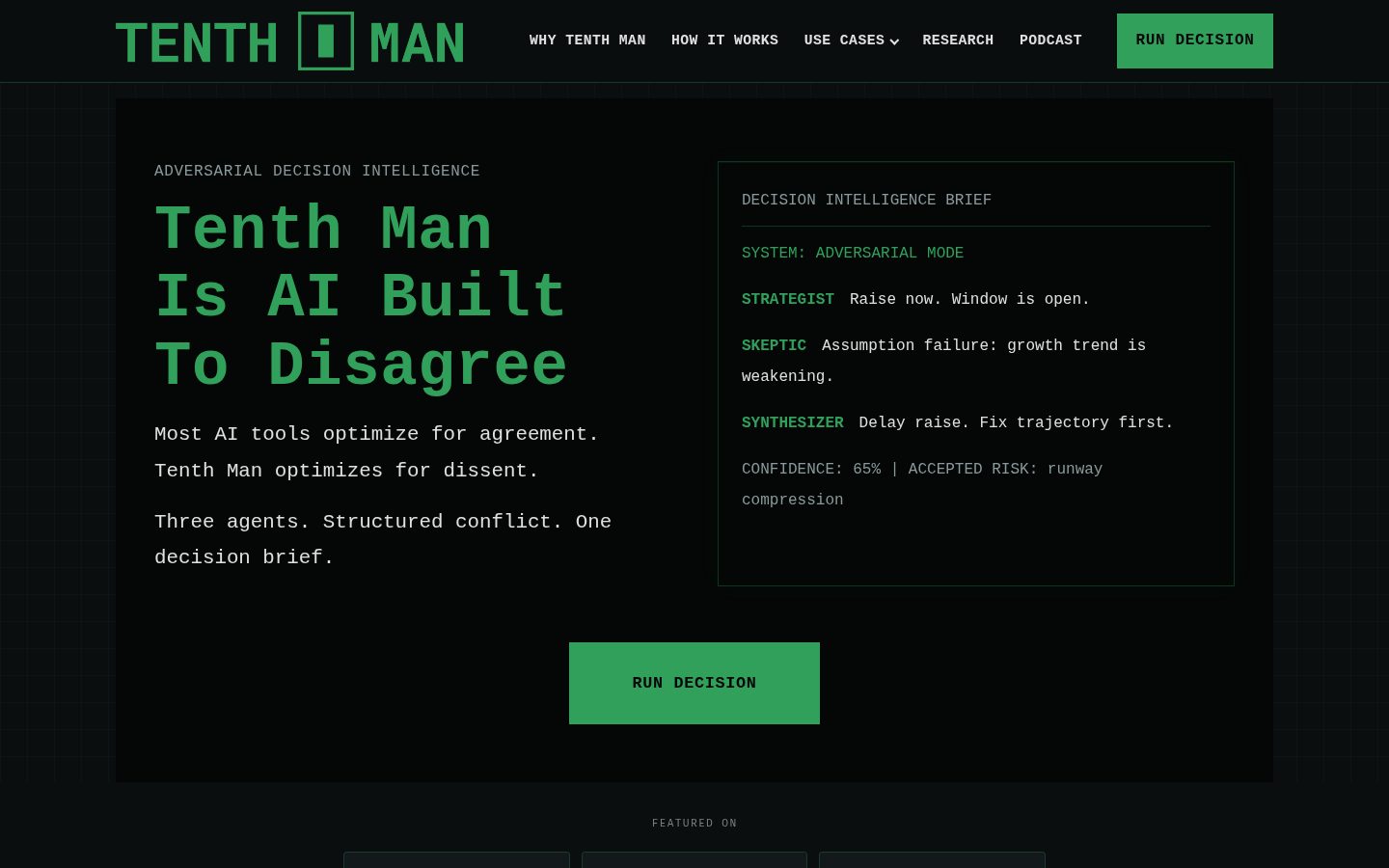This screenshot has height=868, width=1389.
Task: Click the 'CONFIDENCE: 65%' line
Action: (922, 484)
